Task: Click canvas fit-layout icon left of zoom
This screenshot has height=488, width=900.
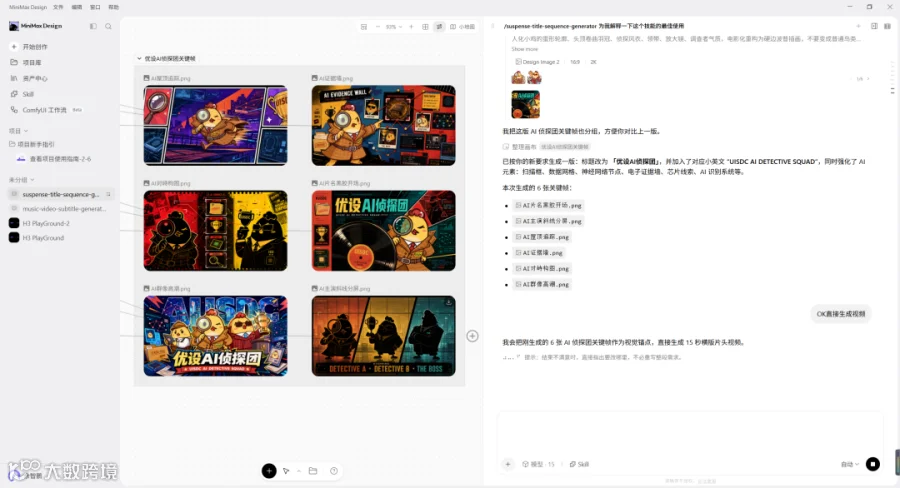Action: tap(363, 27)
